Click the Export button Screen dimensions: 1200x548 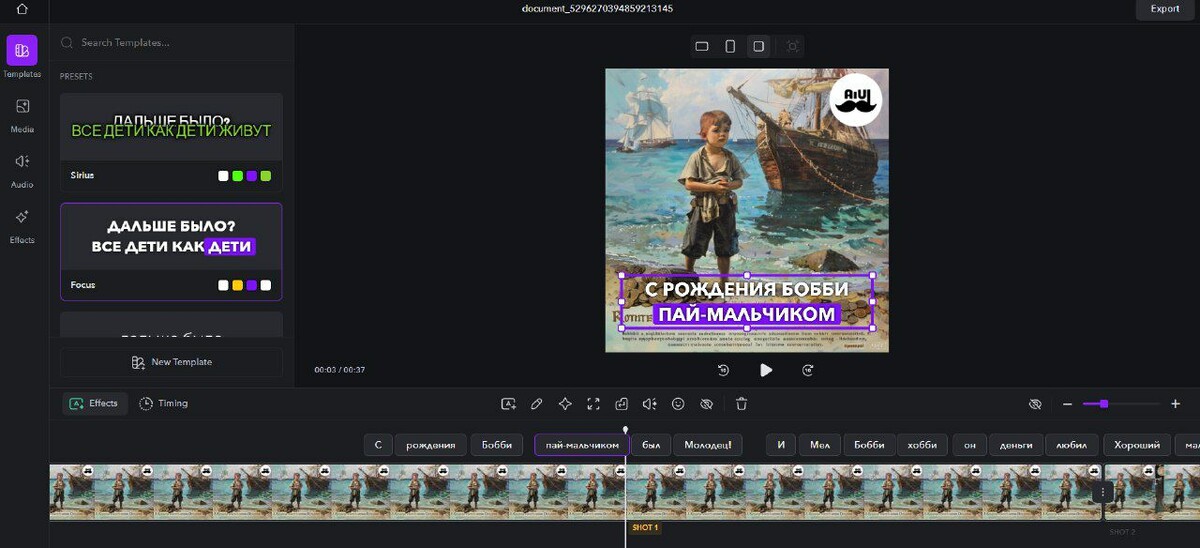point(1165,9)
